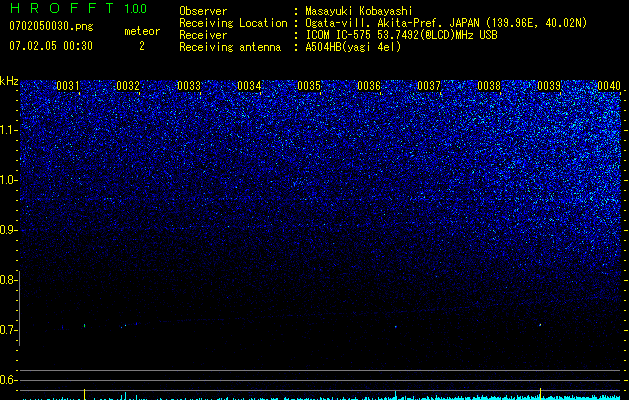Click the timestamp 07.02.05 00:30
629x400 pixels.
click(x=51, y=46)
